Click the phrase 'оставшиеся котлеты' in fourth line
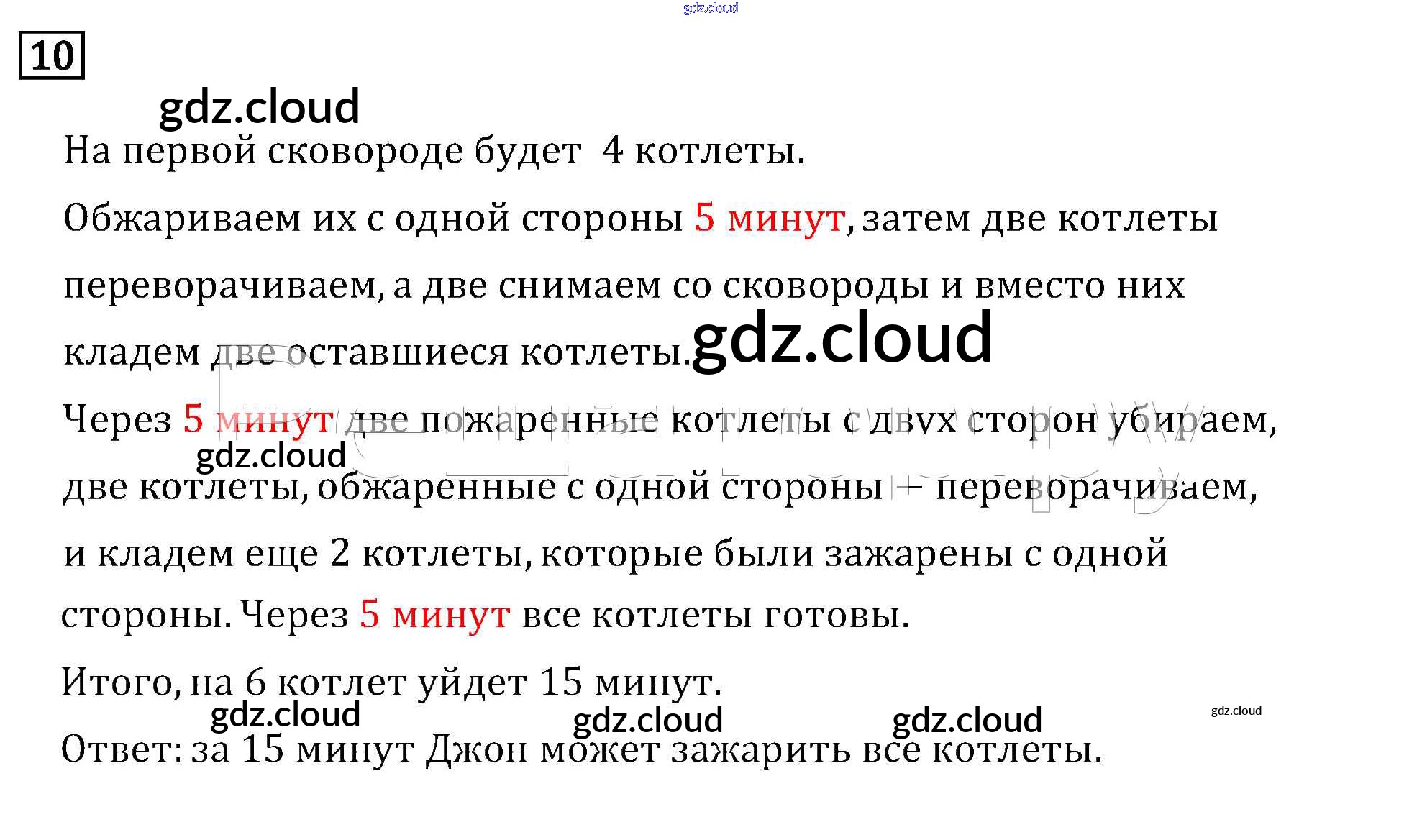Image resolution: width=1422 pixels, height=840 pixels. tap(486, 352)
